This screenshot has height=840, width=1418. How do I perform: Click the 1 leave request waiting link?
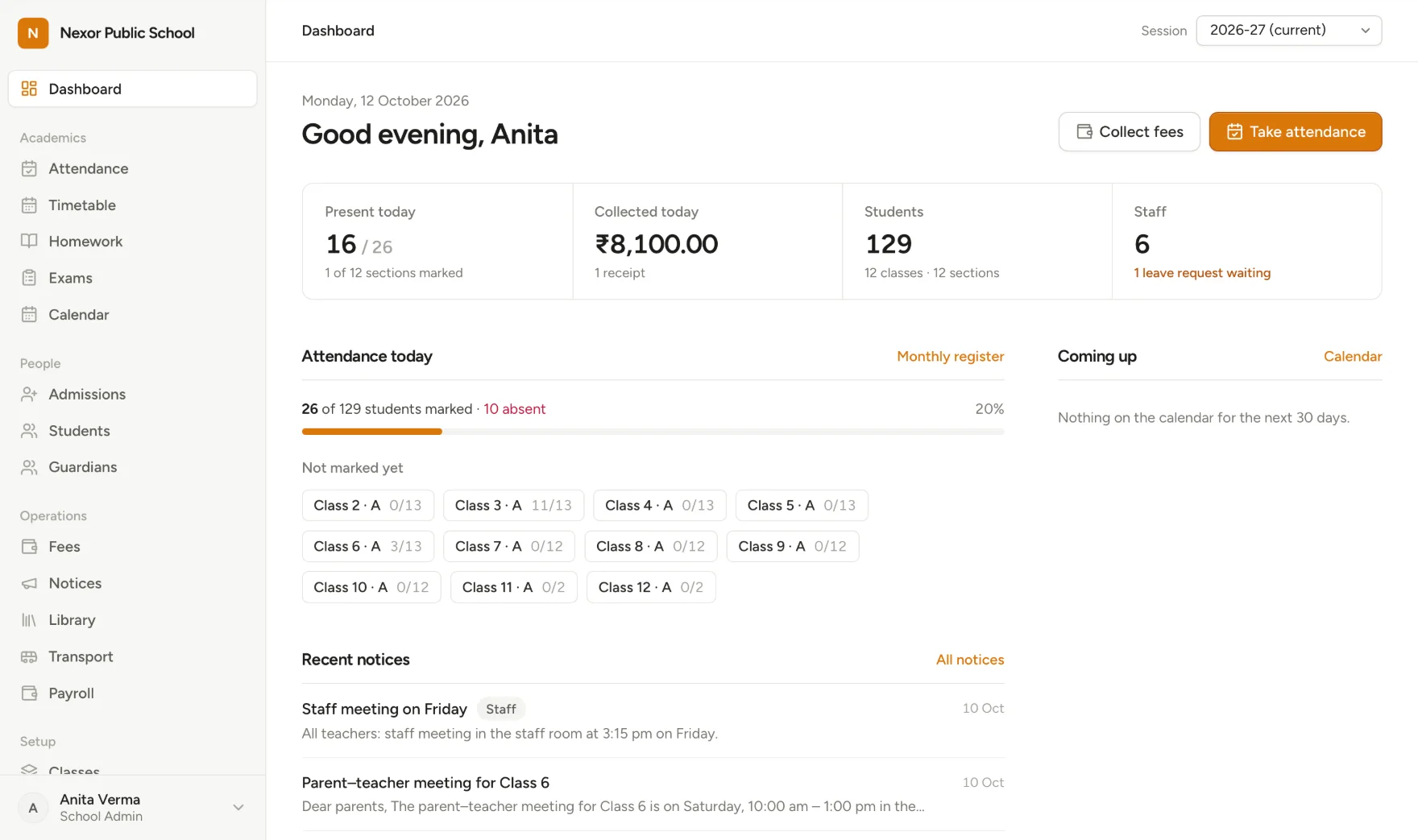1202,273
